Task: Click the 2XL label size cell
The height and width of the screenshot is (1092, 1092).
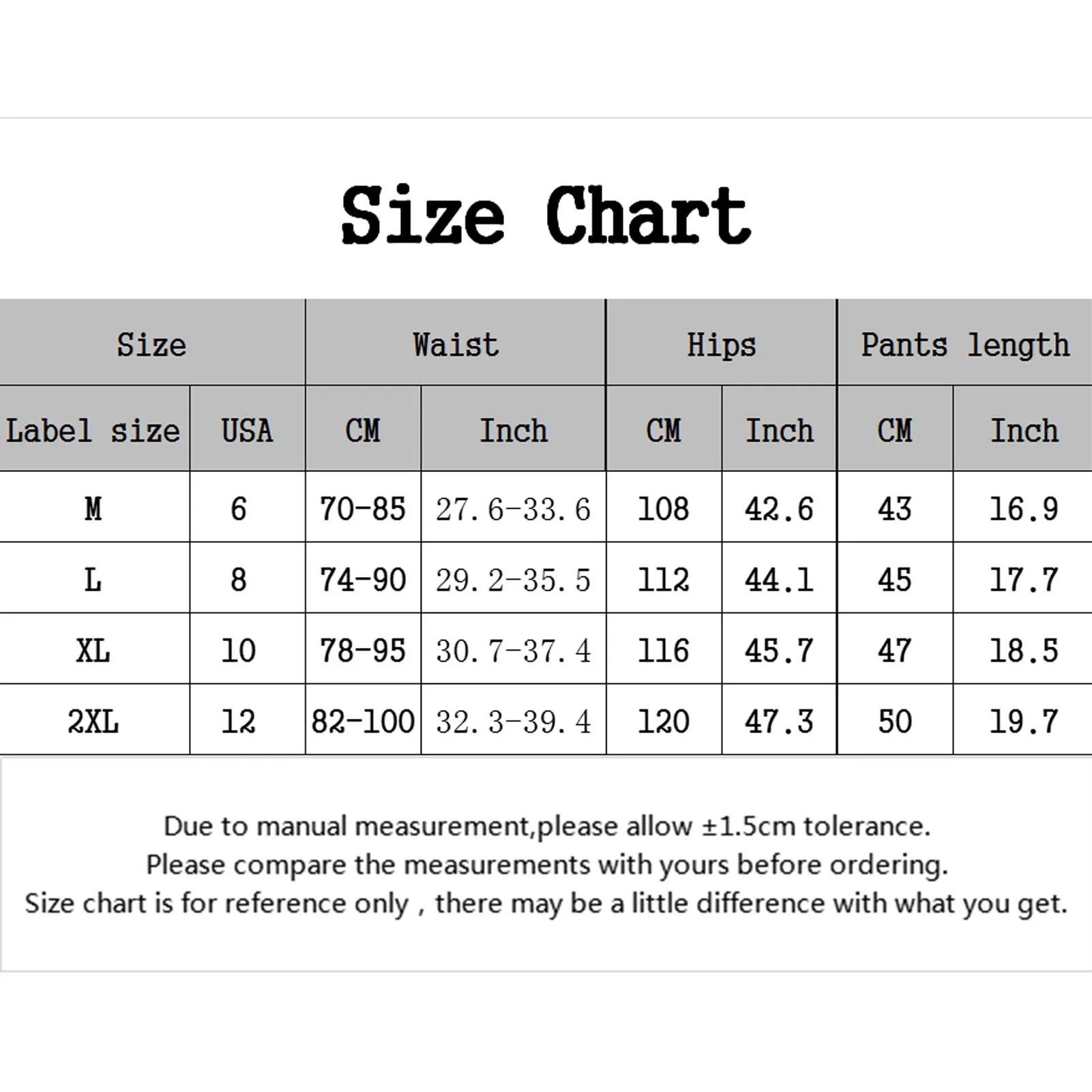Action: pyautogui.click(x=93, y=721)
